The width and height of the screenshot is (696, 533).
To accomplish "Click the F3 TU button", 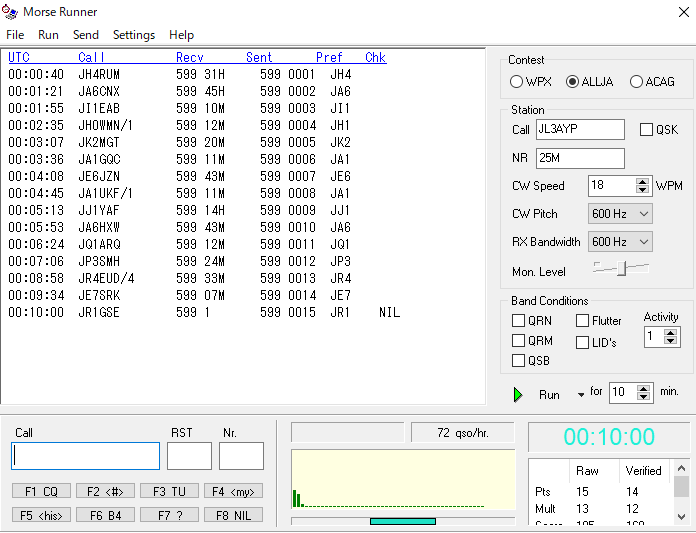I will (169, 491).
